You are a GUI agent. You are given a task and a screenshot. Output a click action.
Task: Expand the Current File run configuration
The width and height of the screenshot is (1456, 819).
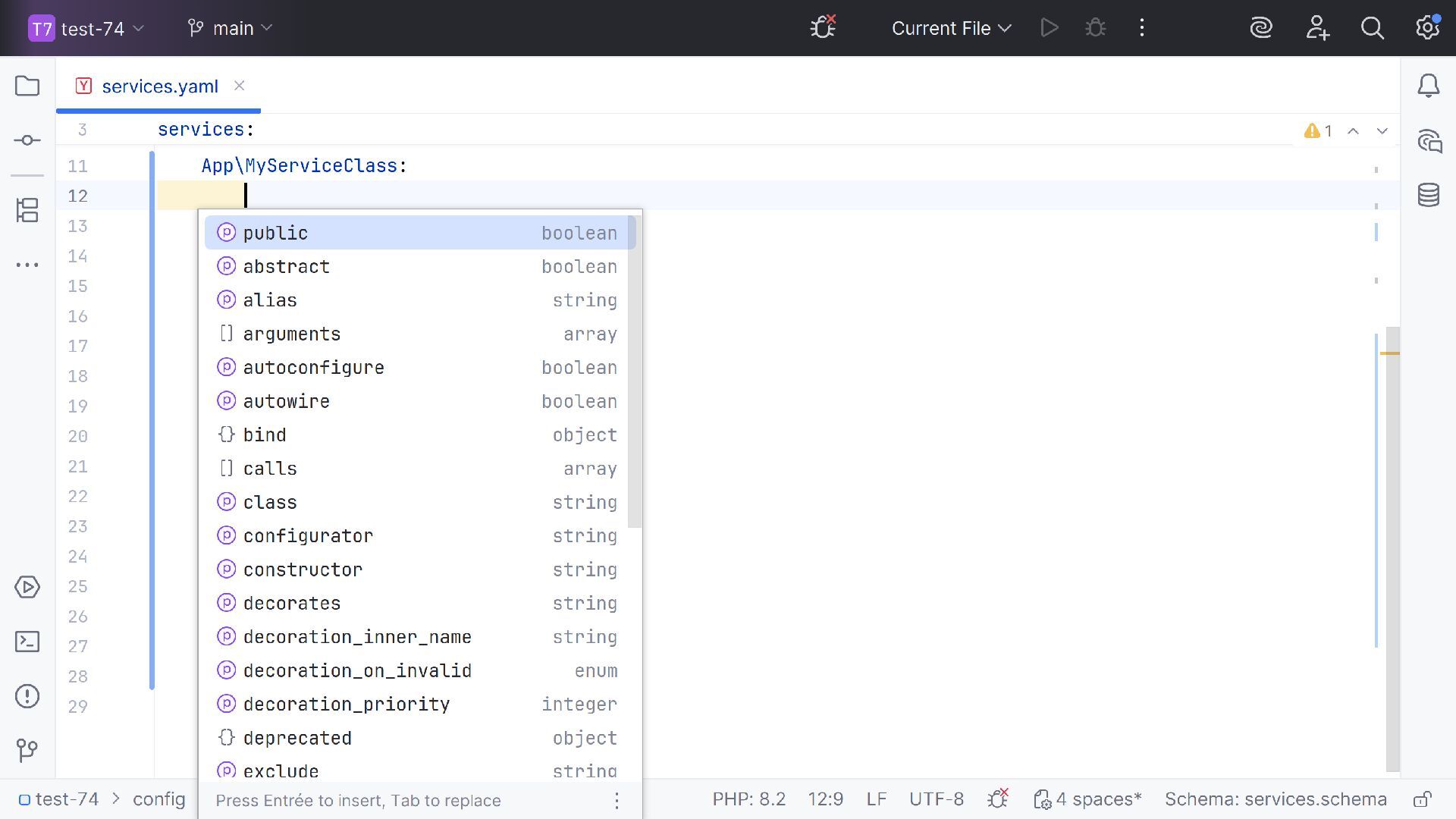[951, 28]
